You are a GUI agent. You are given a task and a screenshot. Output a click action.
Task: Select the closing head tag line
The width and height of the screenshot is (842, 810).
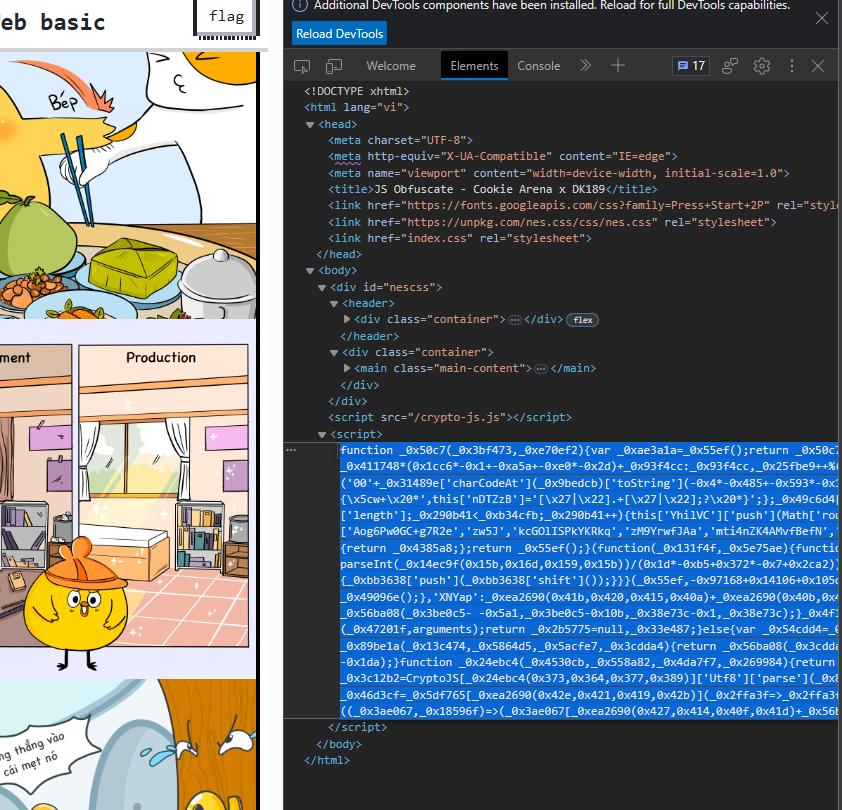coord(339,255)
